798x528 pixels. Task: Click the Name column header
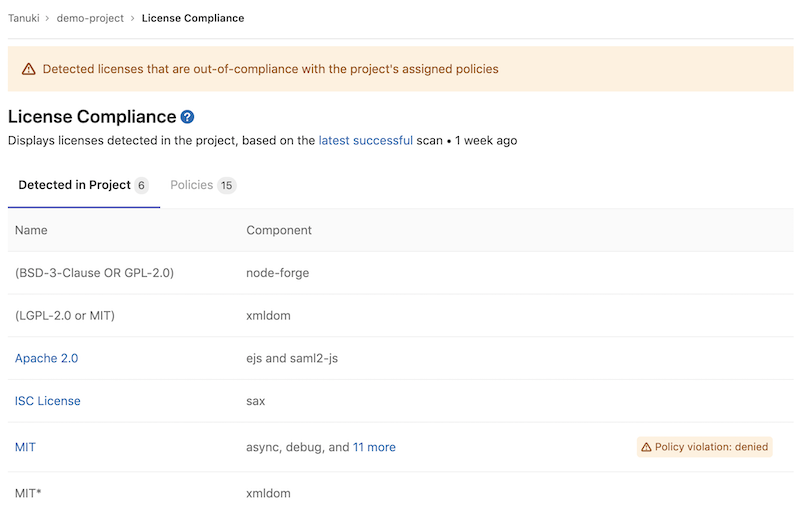31,230
